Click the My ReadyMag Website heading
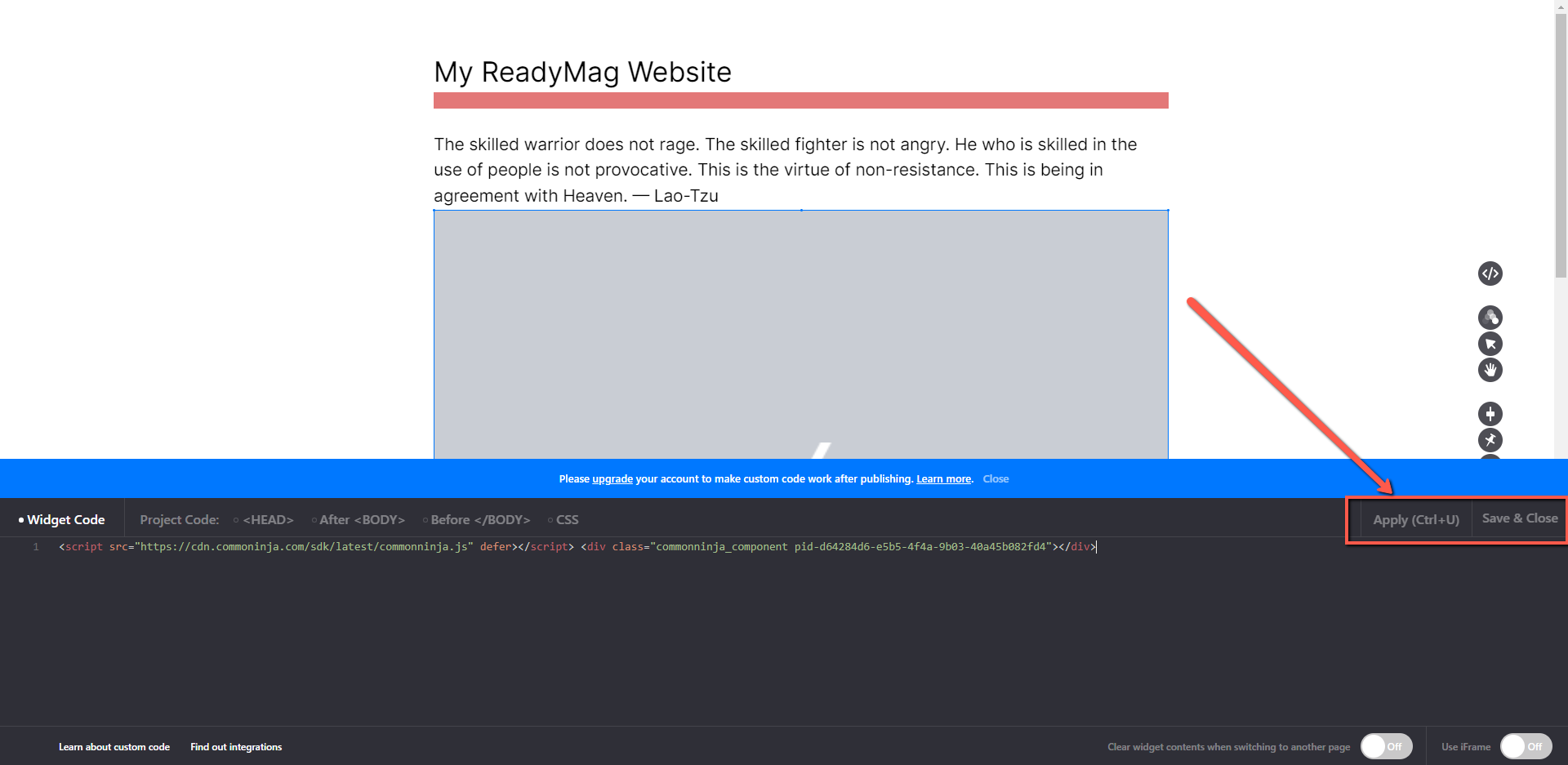The width and height of the screenshot is (1568, 765). tap(582, 72)
